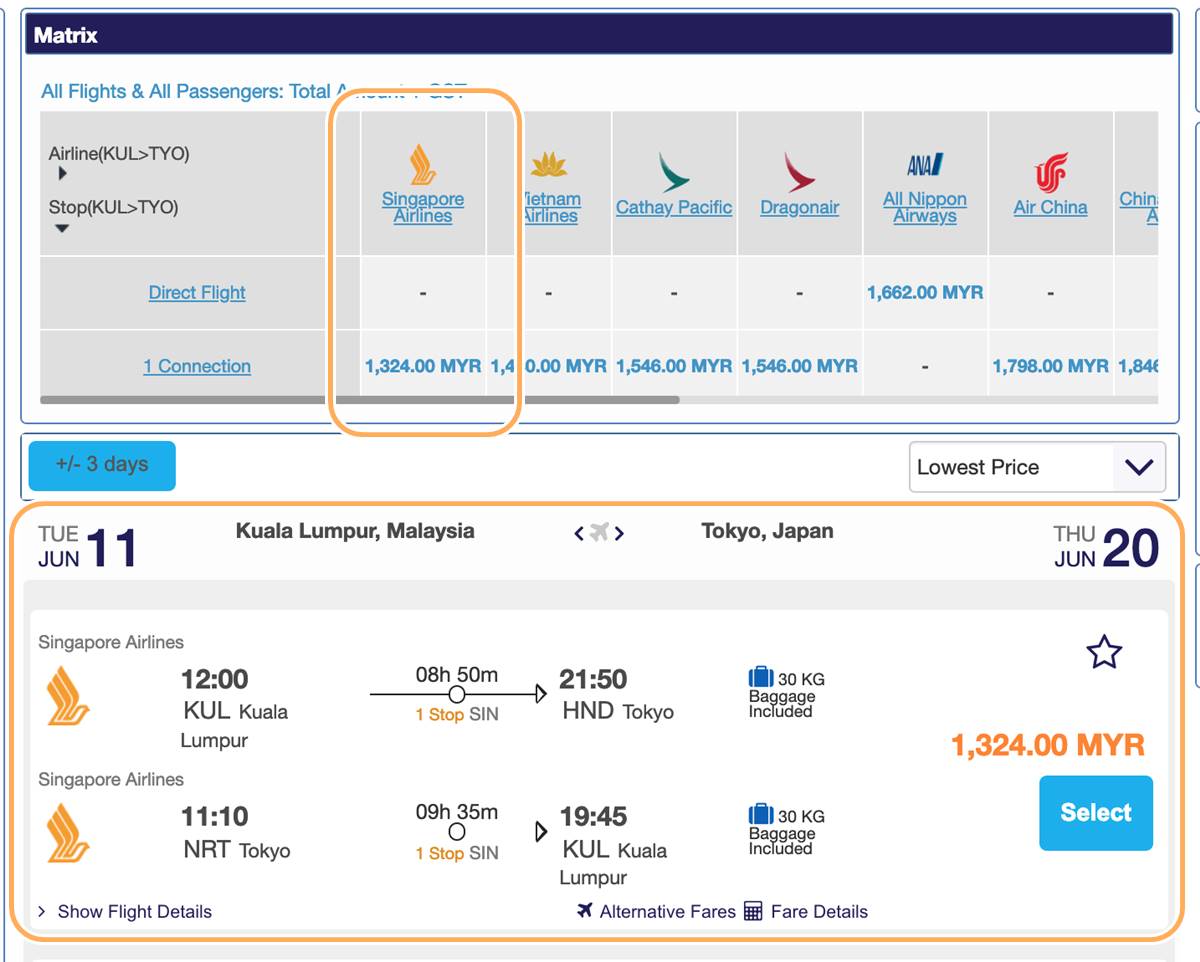The height and width of the screenshot is (962, 1200).
Task: Click the 21:50 arrival time
Action: pyautogui.click(x=593, y=679)
